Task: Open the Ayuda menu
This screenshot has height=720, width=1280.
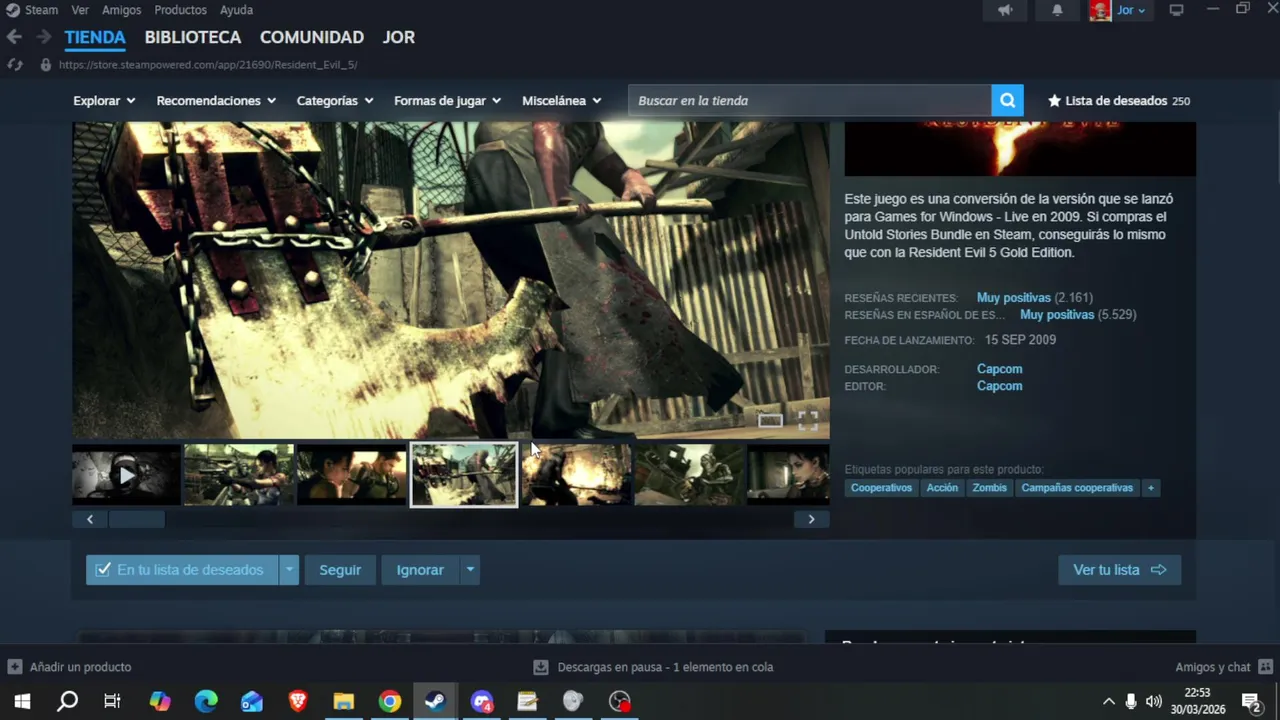Action: click(x=236, y=10)
